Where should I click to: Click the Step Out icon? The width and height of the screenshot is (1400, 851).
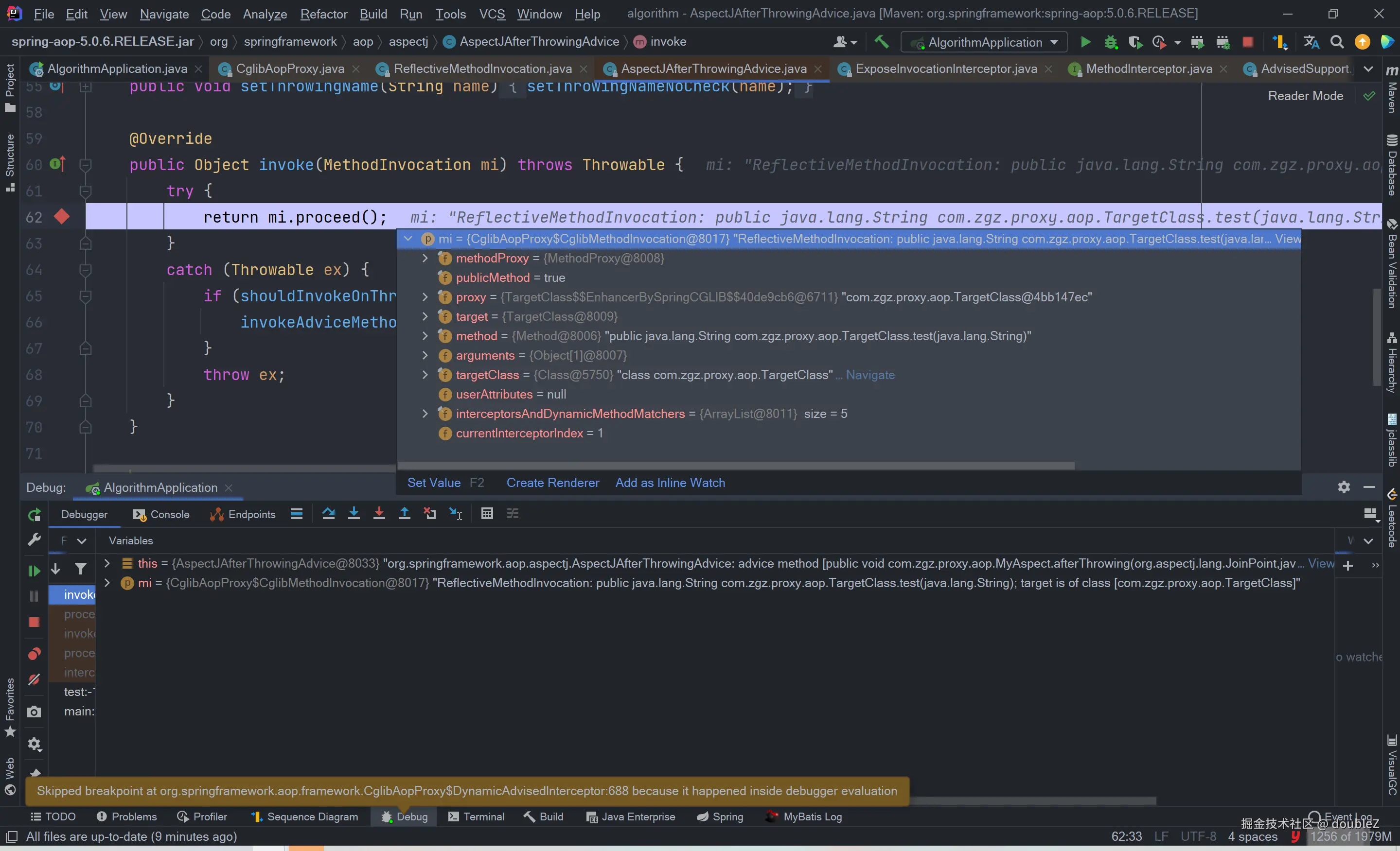[404, 514]
